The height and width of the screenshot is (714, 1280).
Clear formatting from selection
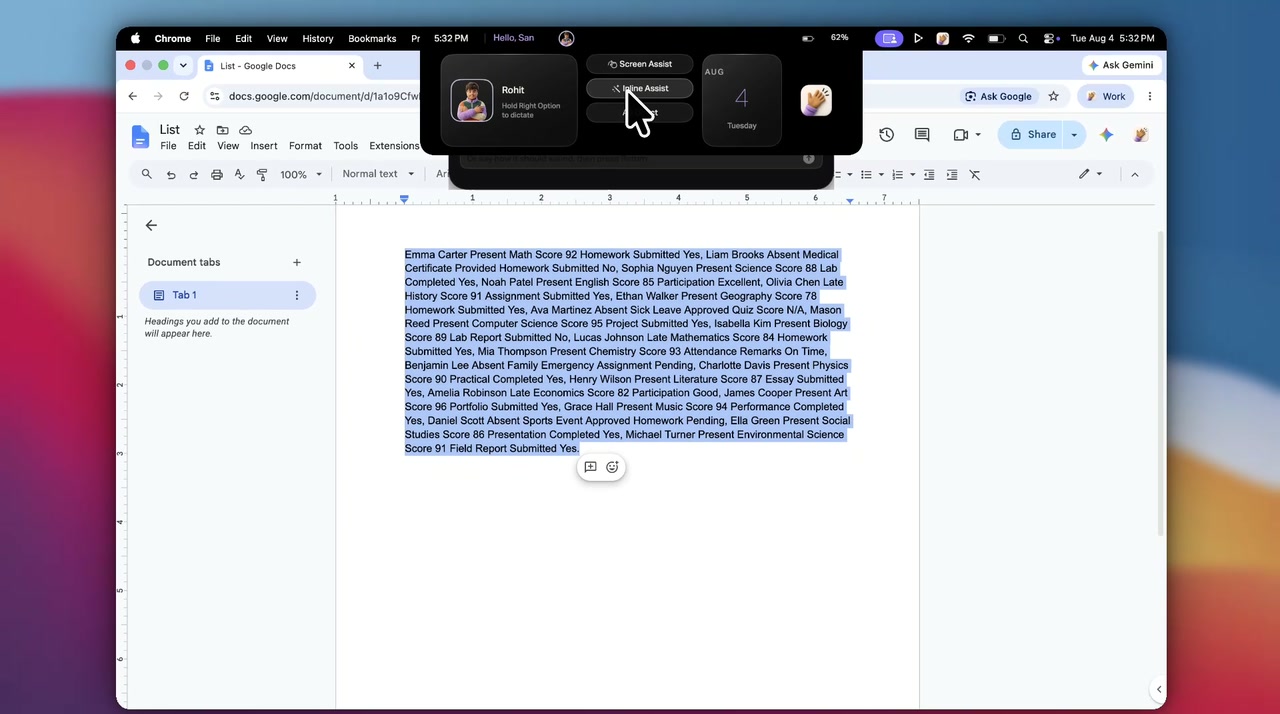point(974,175)
